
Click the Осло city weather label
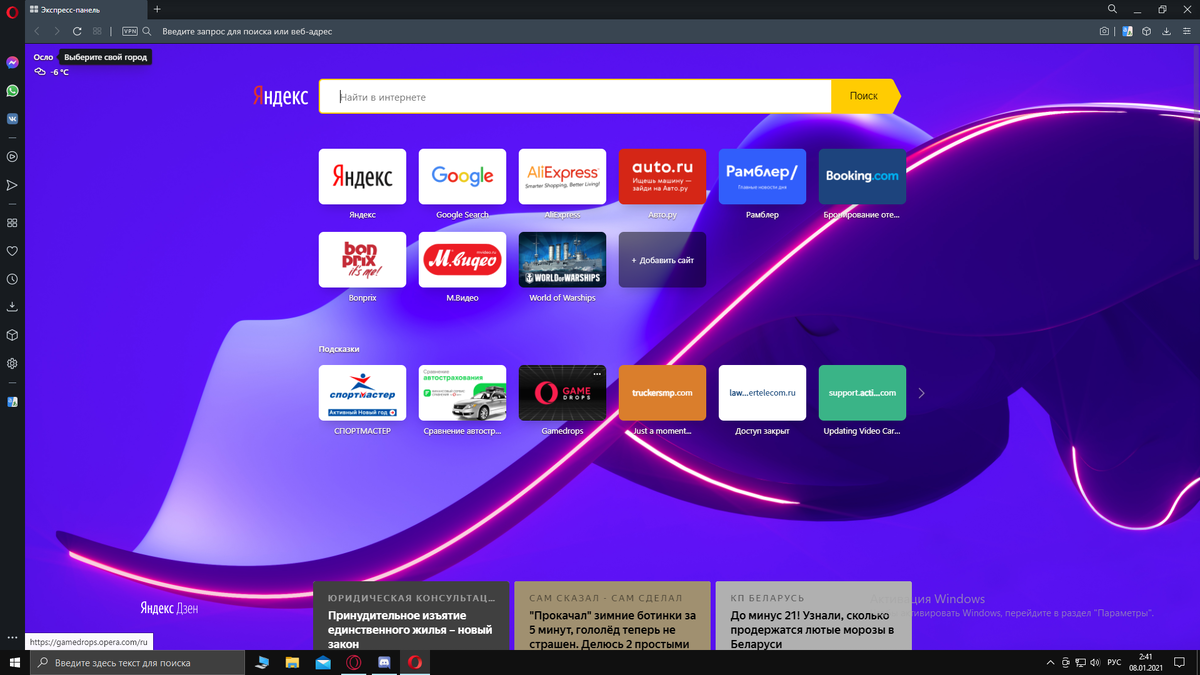point(43,57)
